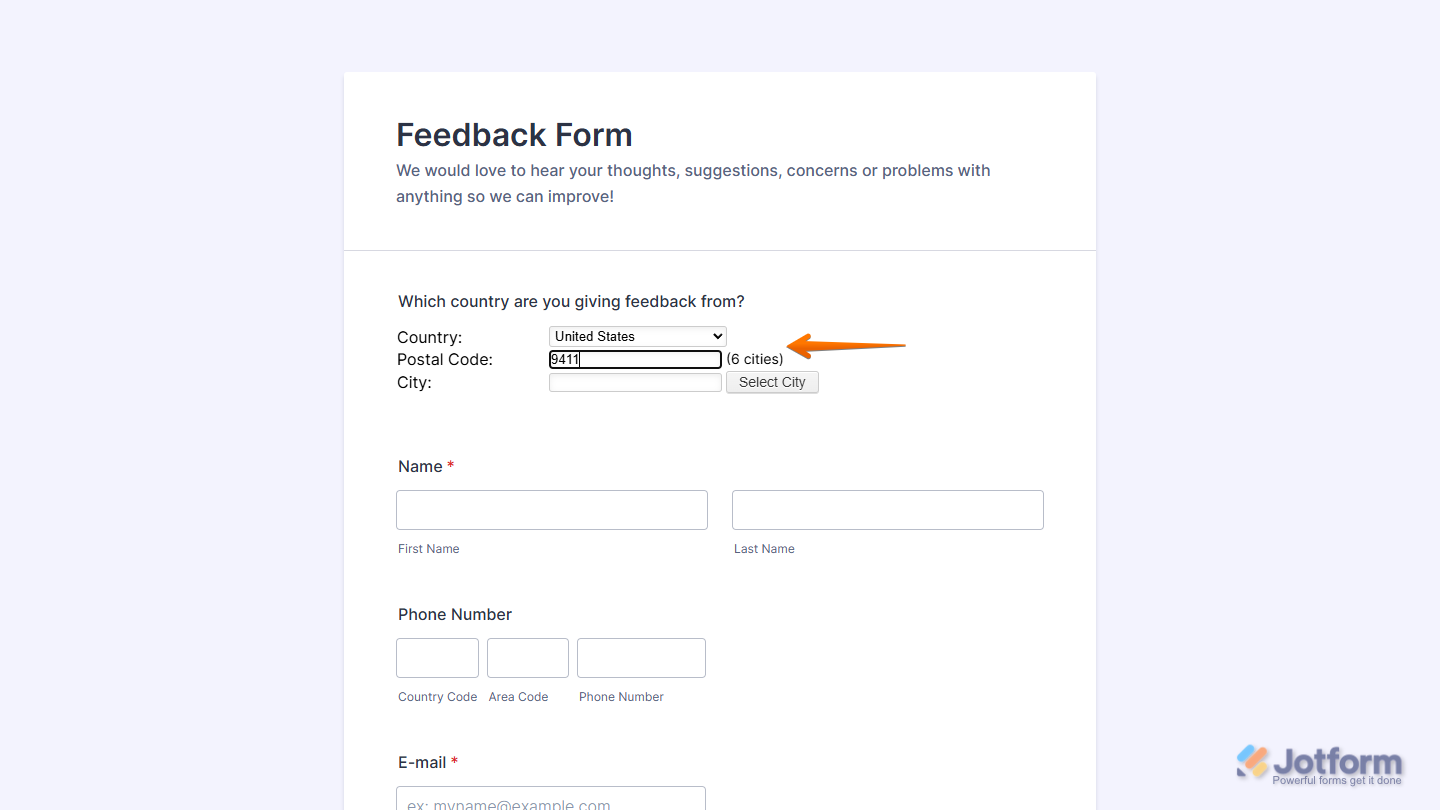Click the E-mail address field
This screenshot has height=810, width=1440.
pos(551,801)
